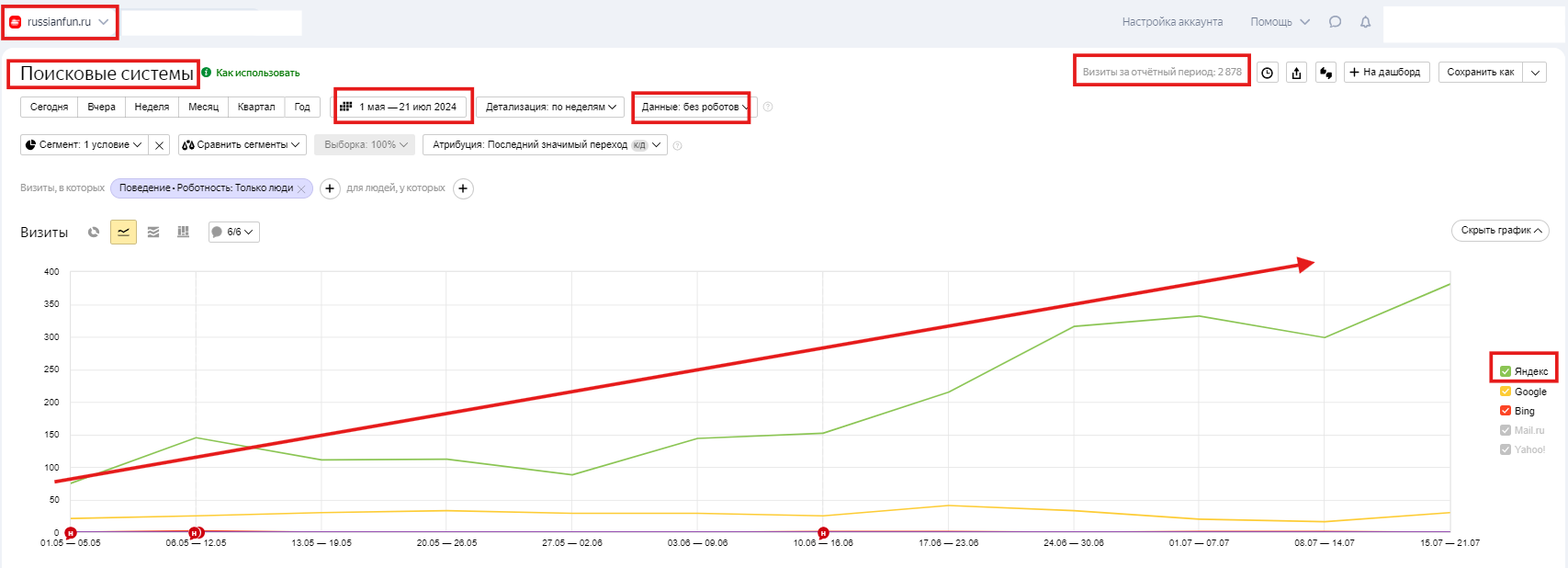
Task: Click the На дашборд button
Action: tap(1386, 73)
